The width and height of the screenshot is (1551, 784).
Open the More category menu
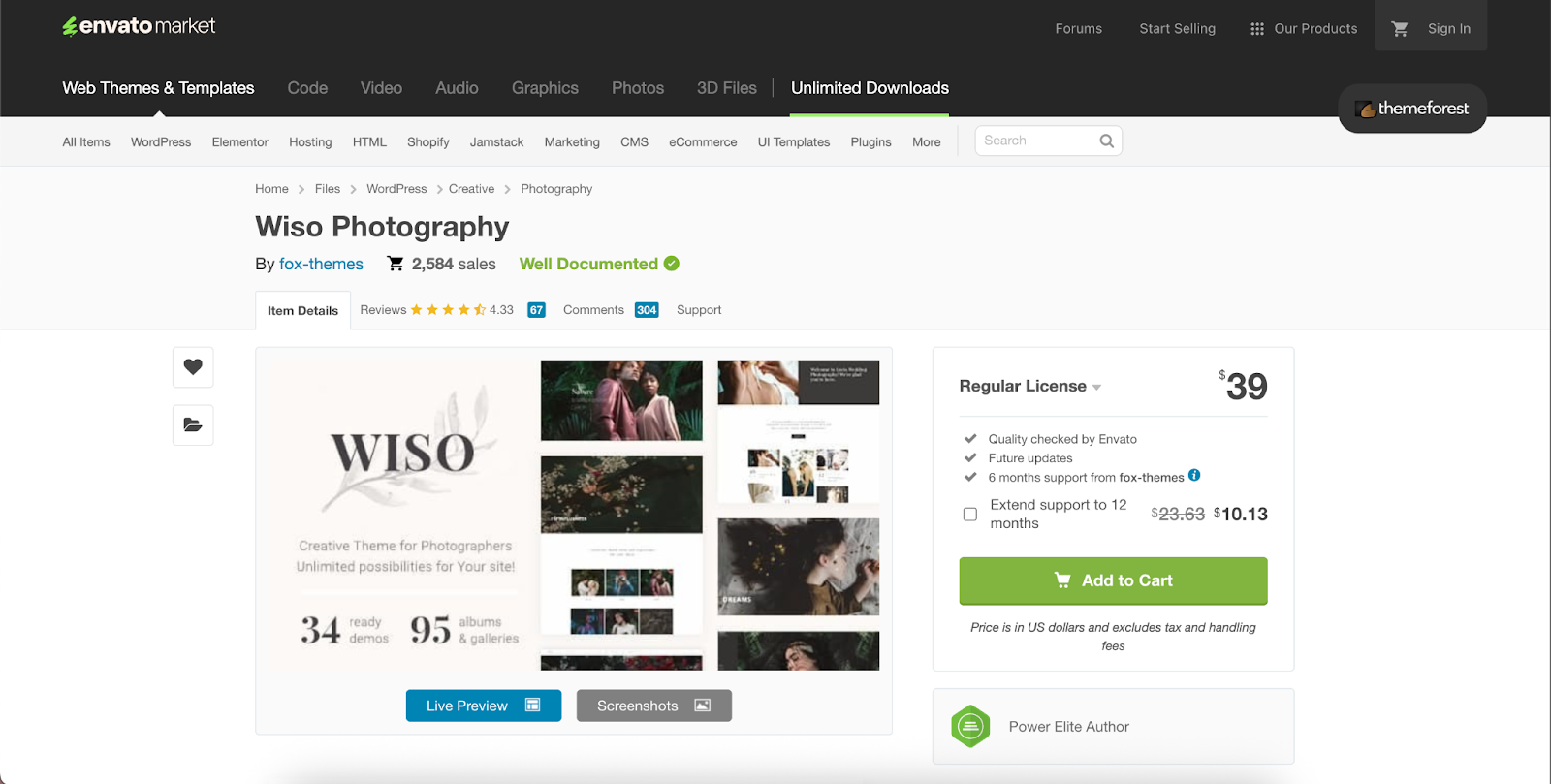[926, 142]
